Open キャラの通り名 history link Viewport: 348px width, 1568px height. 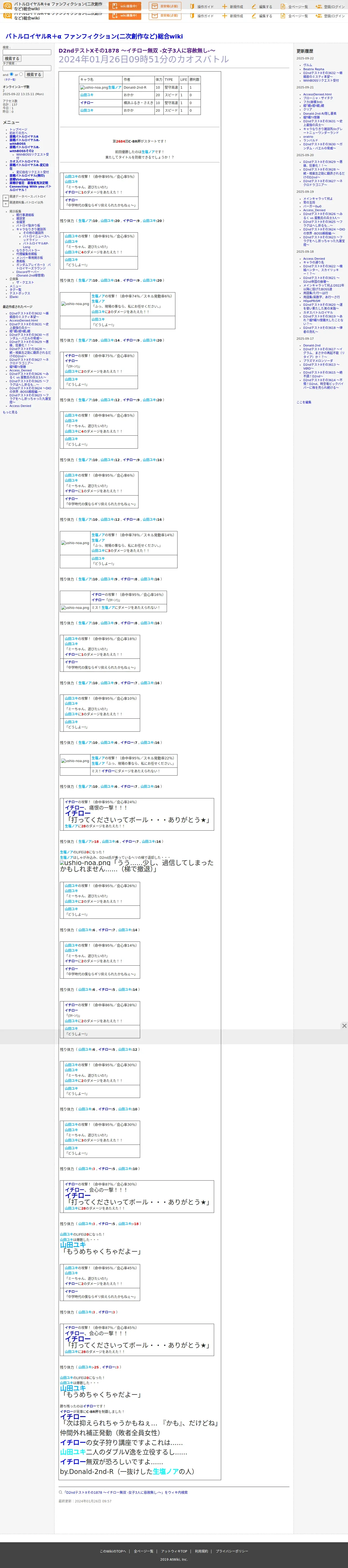(314, 262)
